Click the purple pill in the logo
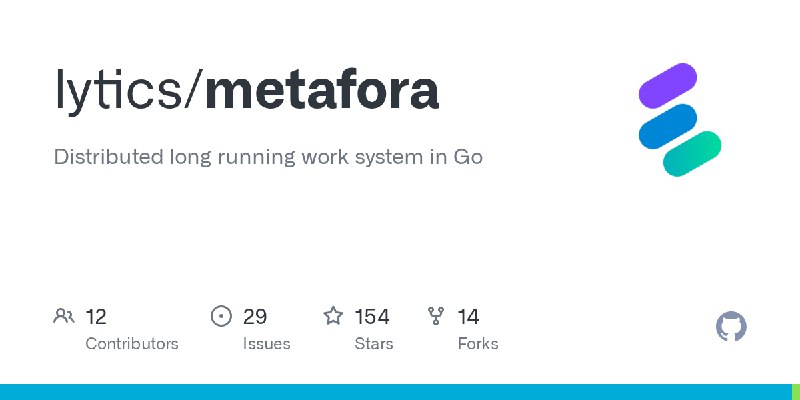The width and height of the screenshot is (800, 400). pyautogui.click(x=667, y=86)
